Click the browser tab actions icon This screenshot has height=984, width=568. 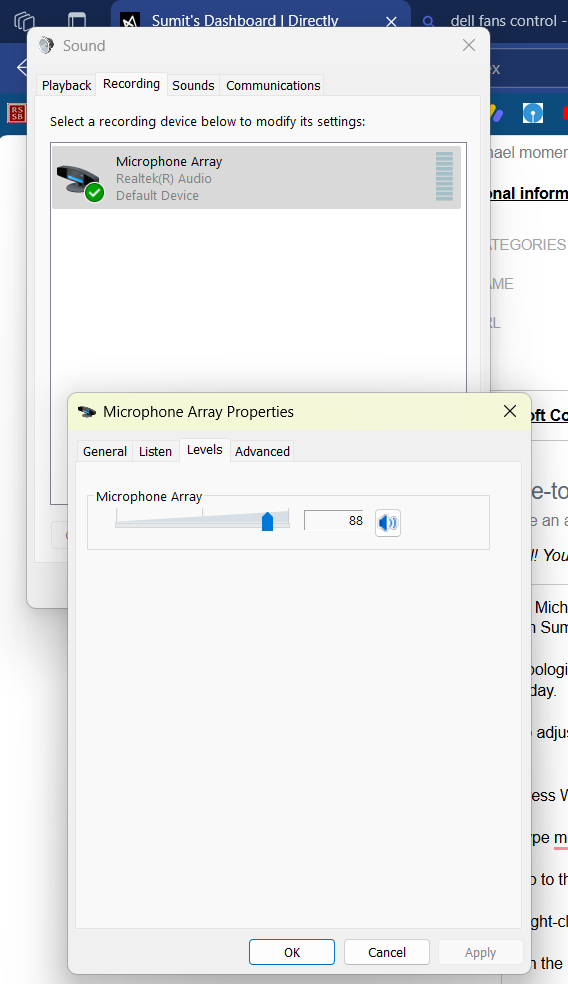pos(77,21)
